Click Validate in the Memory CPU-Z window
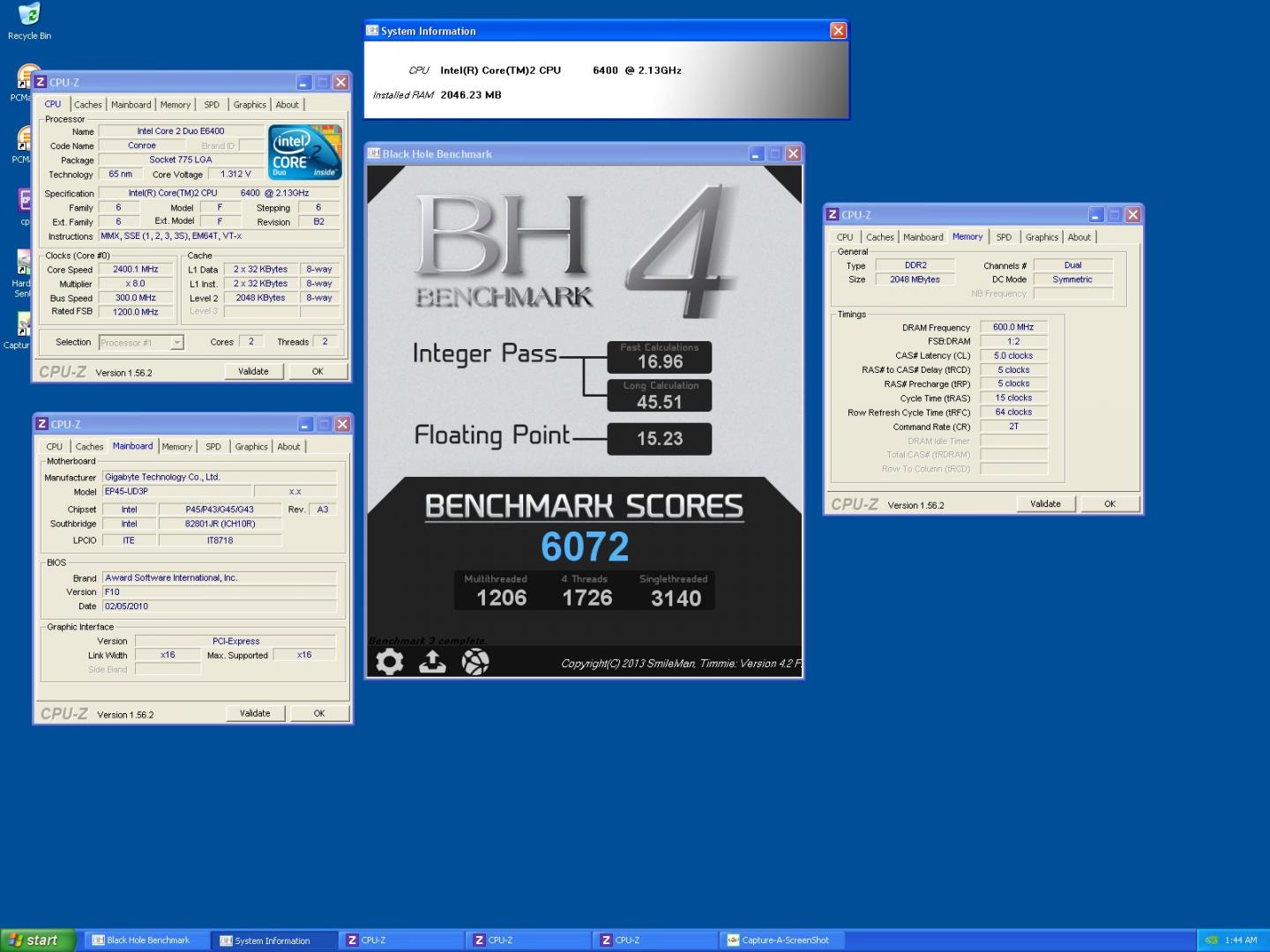This screenshot has width=1270, height=952. pos(1045,503)
